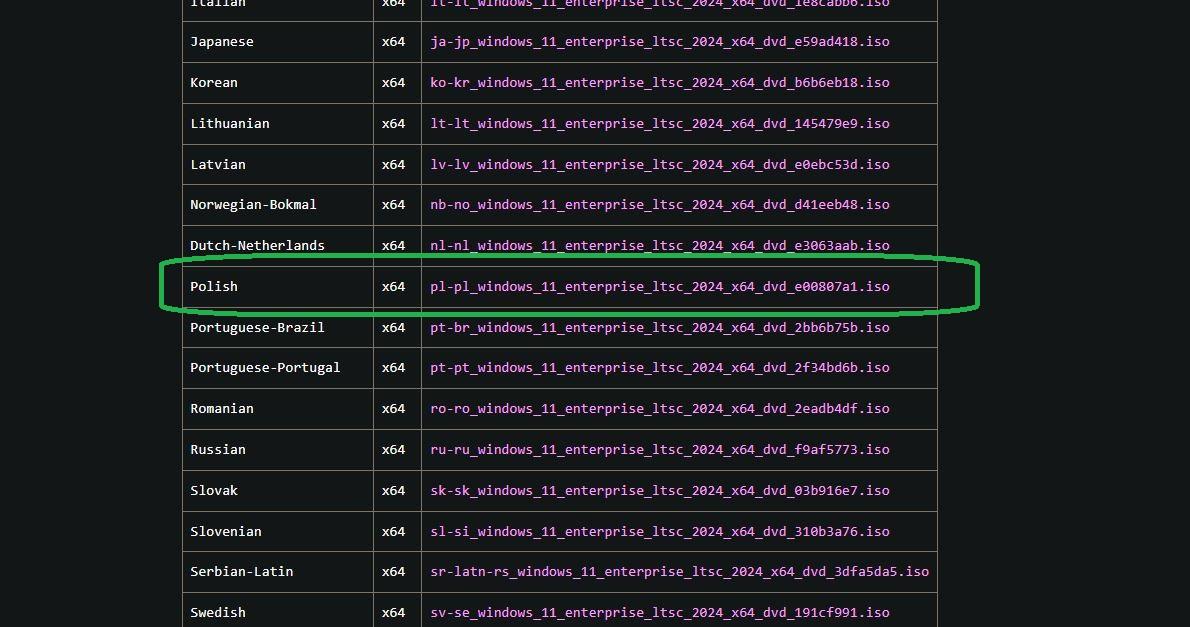Click the Romanian language name
Image resolution: width=1190 pixels, height=627 pixels.
(222, 409)
